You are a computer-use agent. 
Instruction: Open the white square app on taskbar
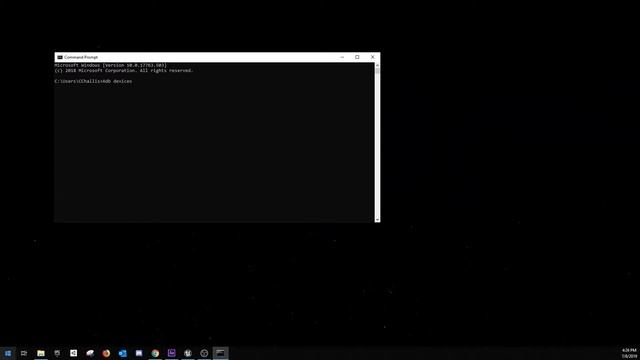coord(73,353)
